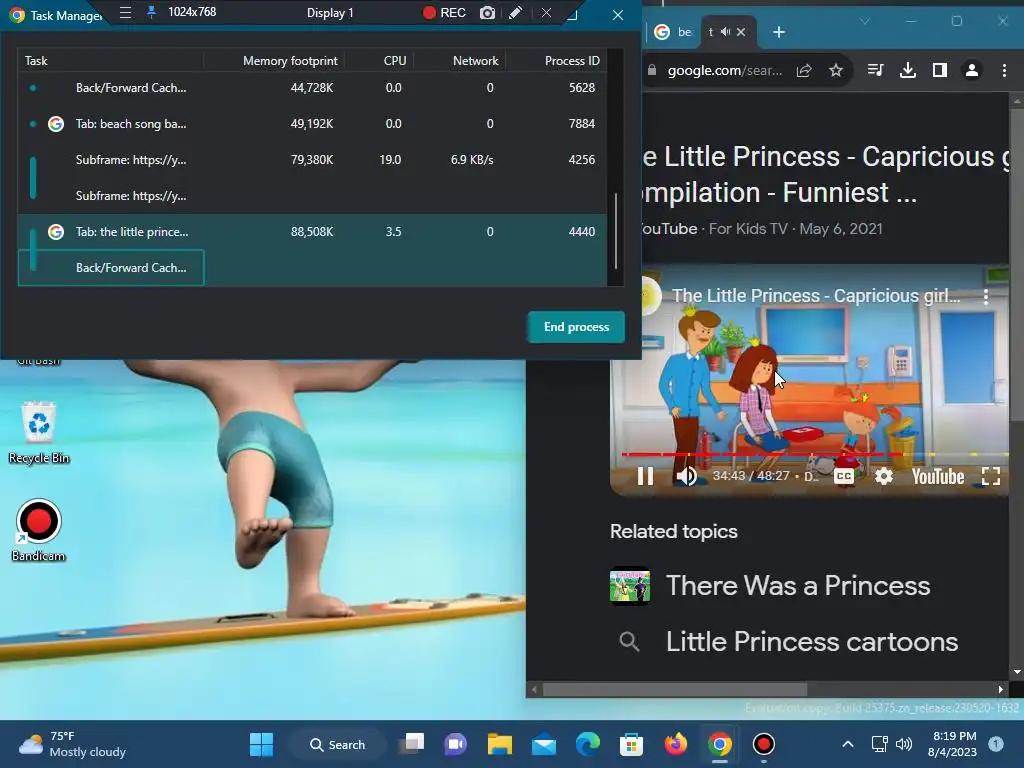
Task: Open the Little Princess search result title
Action: [x=826, y=174]
